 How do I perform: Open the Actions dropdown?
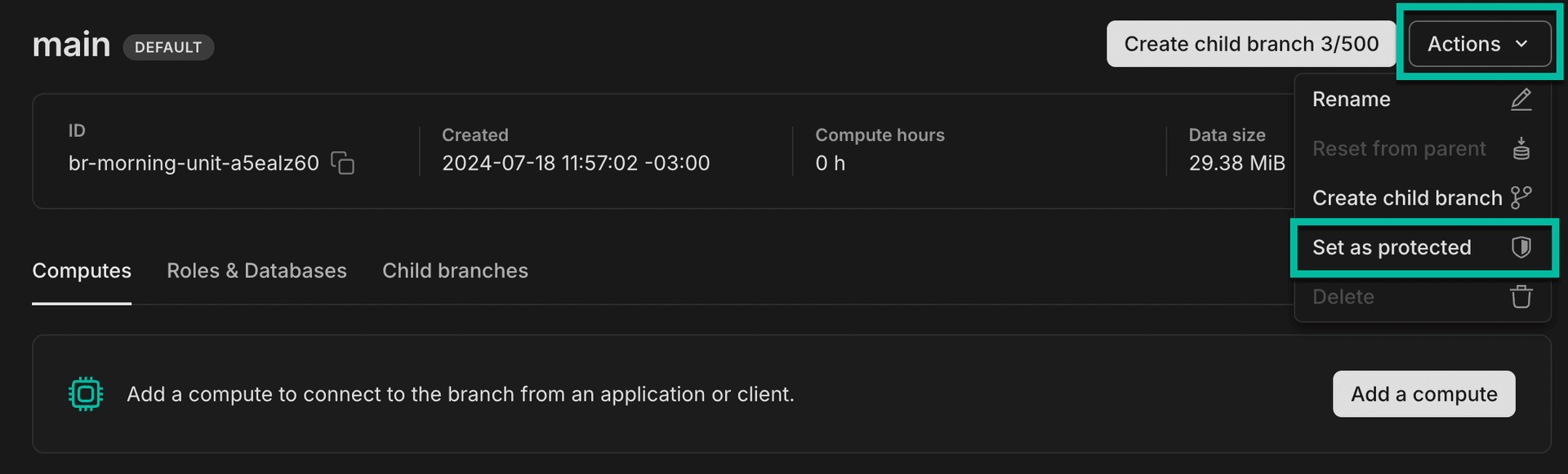pos(1479,44)
